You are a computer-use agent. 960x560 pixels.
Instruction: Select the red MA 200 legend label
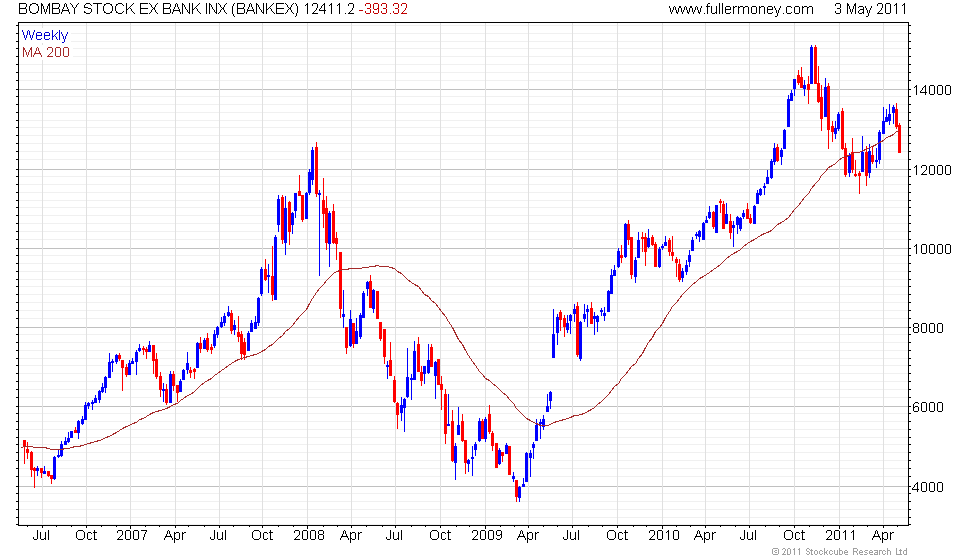click(46, 53)
